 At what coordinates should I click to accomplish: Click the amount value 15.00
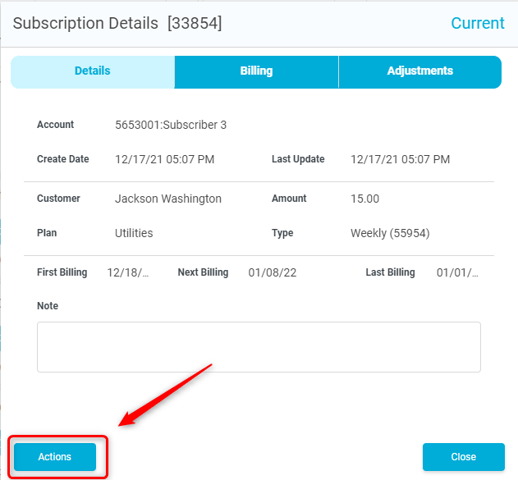(365, 199)
